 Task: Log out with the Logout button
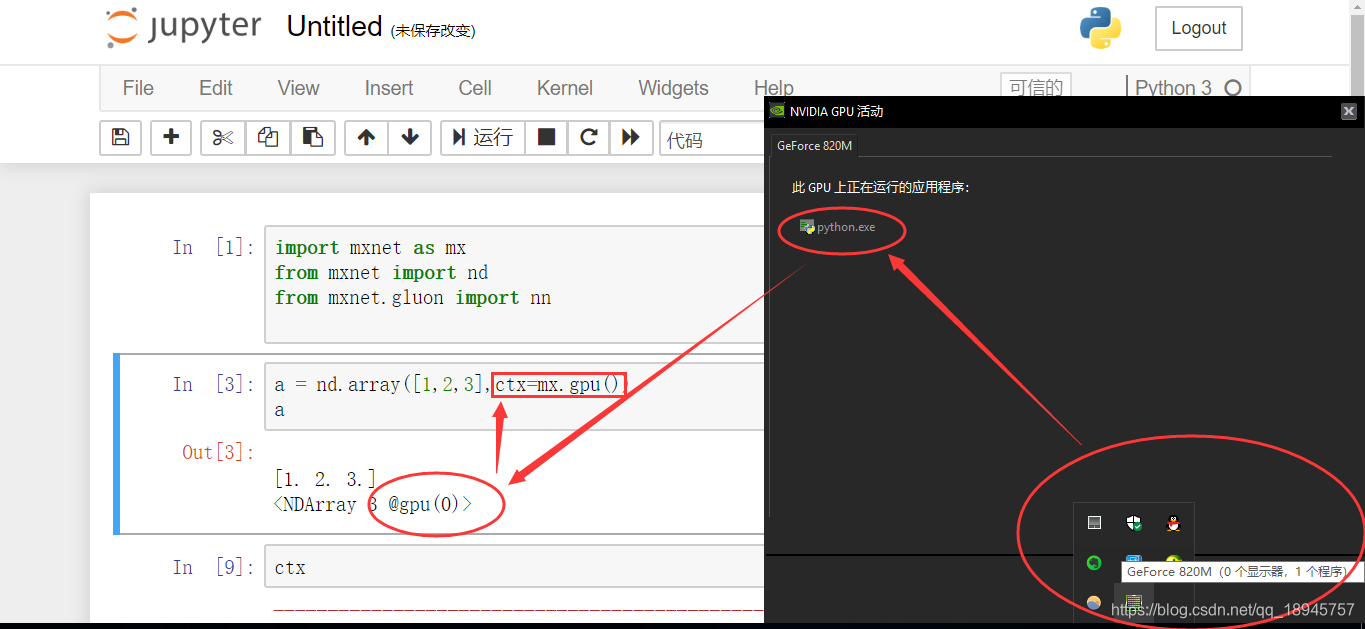tap(1198, 28)
